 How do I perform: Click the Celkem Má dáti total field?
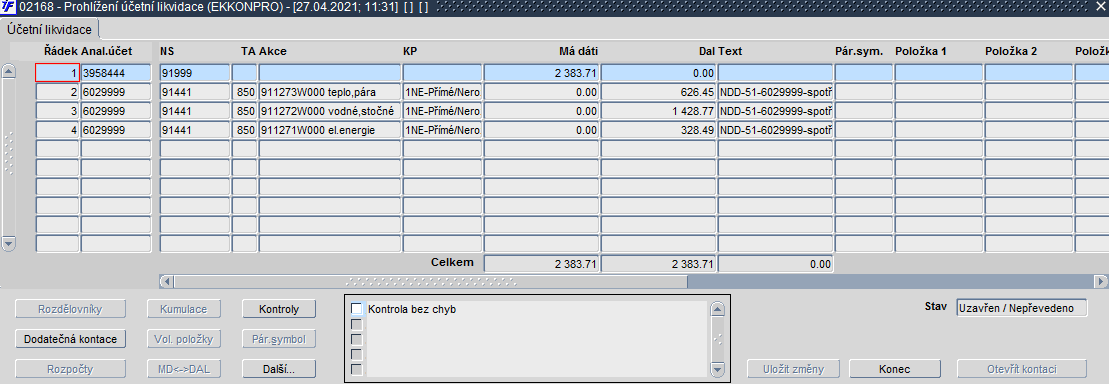(542, 264)
